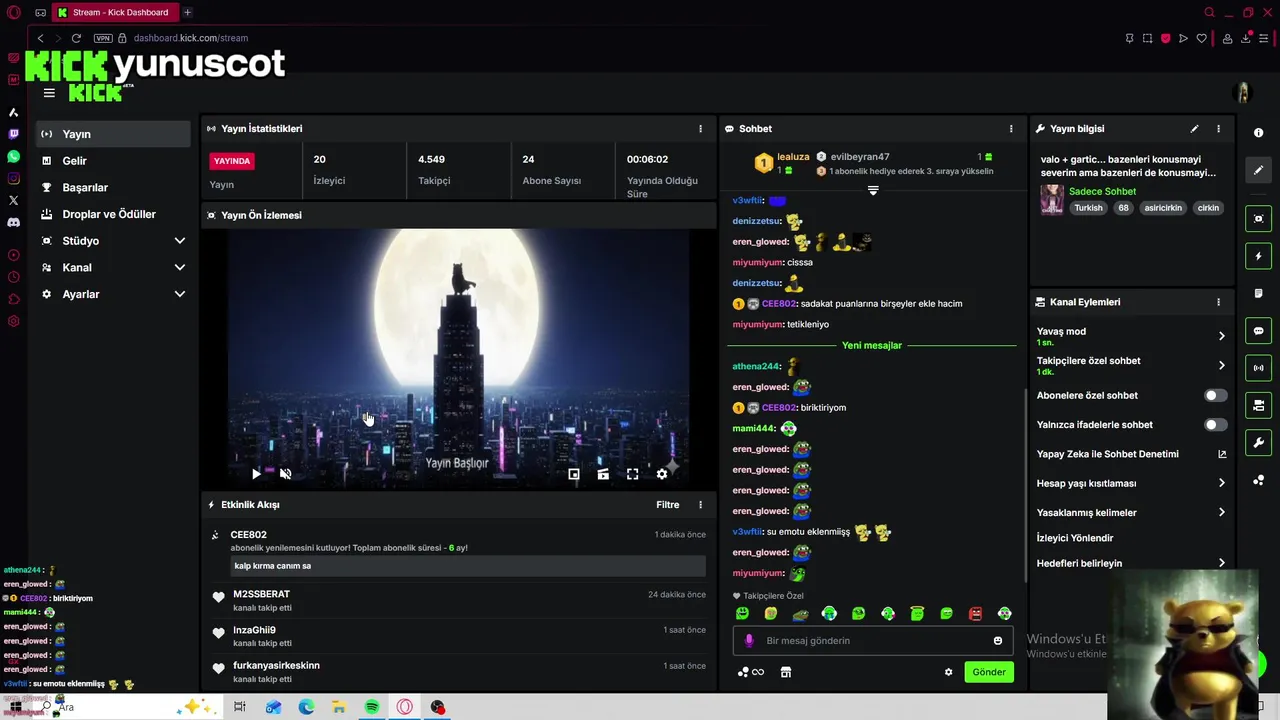Open Etkinlik Akışı three-dot menu

point(700,505)
